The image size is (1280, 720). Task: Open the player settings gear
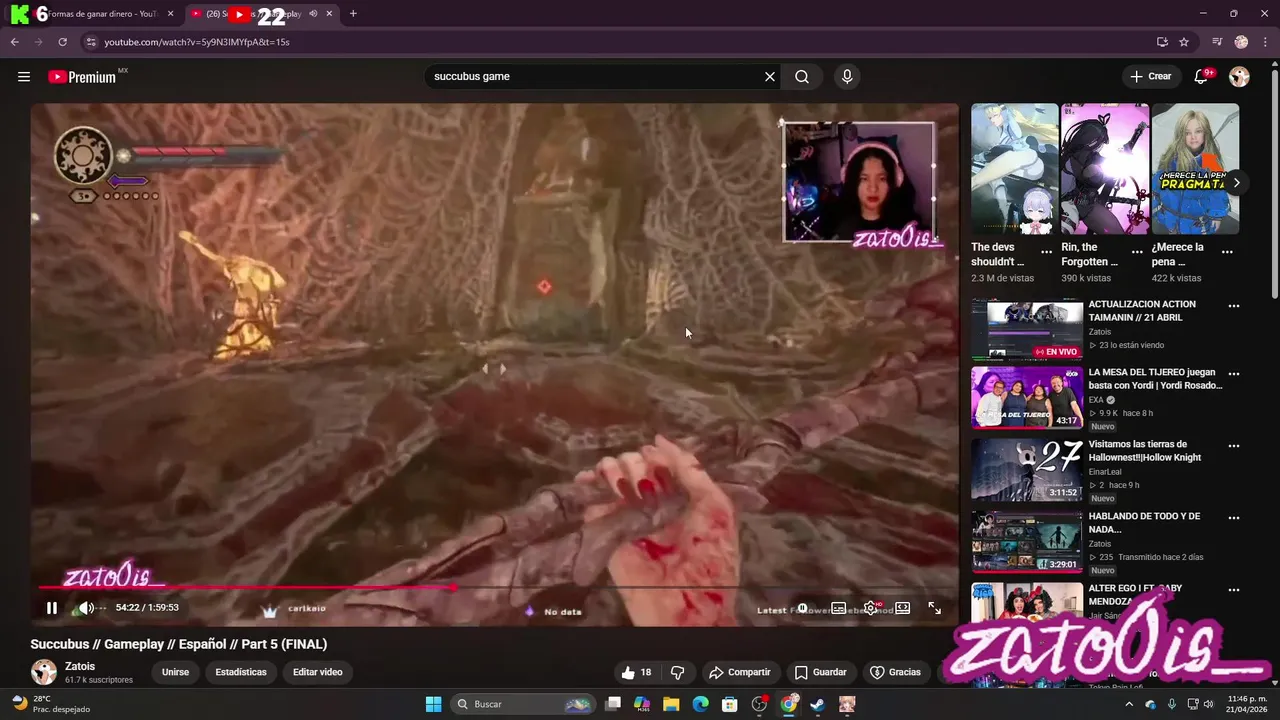point(871,608)
